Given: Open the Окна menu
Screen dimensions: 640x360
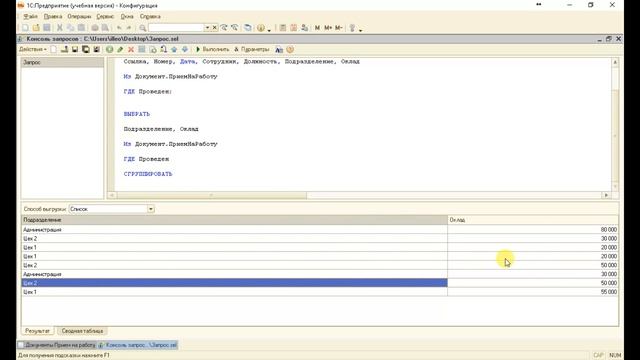Looking at the screenshot, I should [127, 16].
